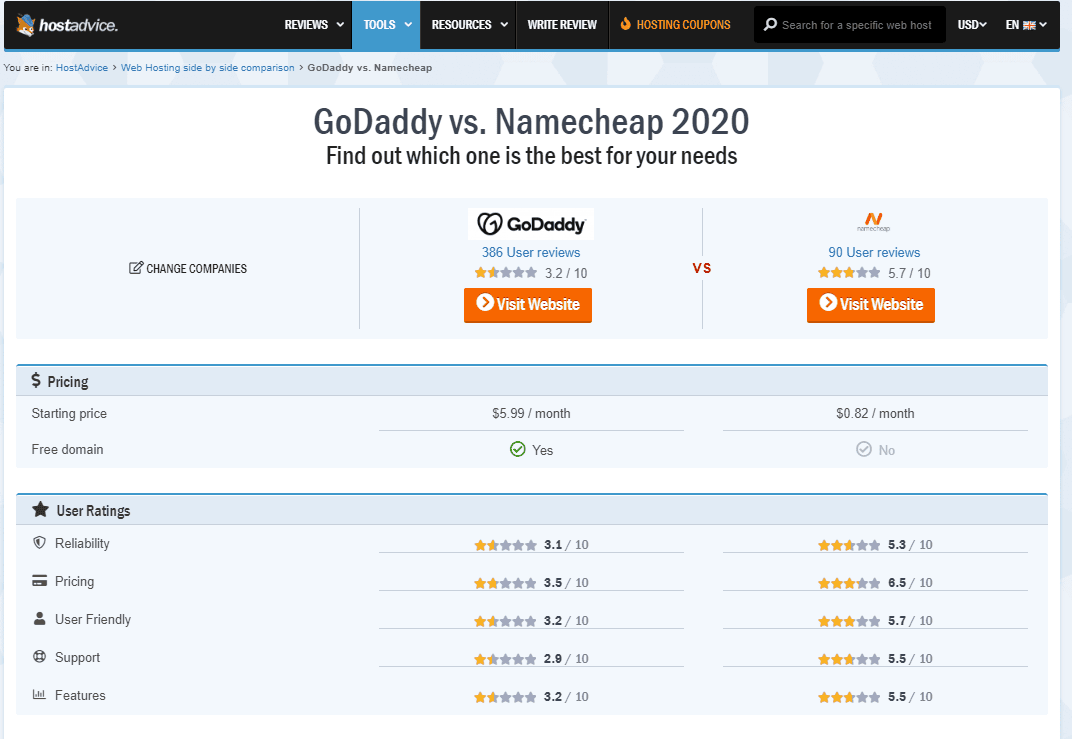Viewport: 1072px width, 739px height.
Task: Click the User Ratings section header
Action: (x=532, y=510)
